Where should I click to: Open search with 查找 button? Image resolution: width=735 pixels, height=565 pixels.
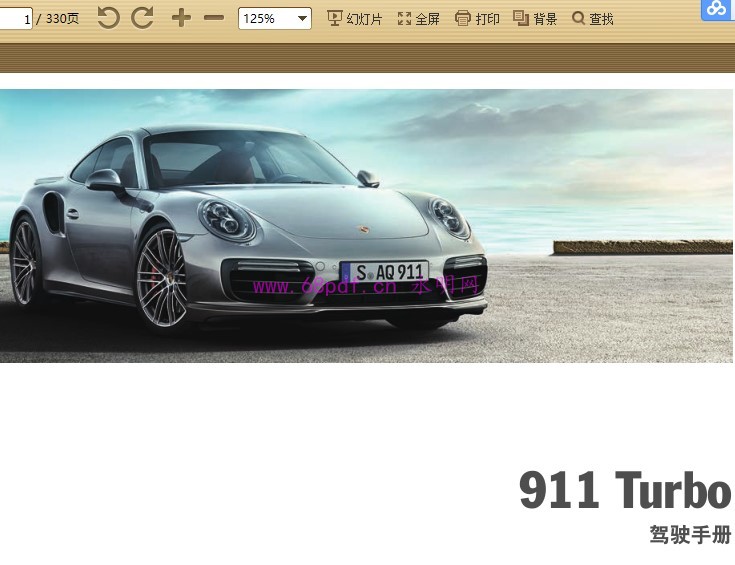592,19
